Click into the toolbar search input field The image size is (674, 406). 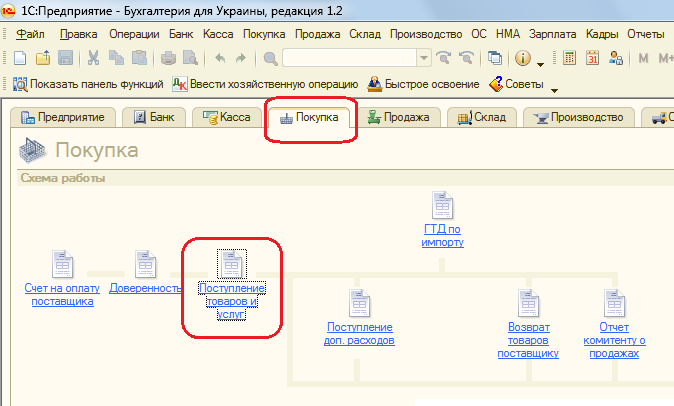click(349, 58)
